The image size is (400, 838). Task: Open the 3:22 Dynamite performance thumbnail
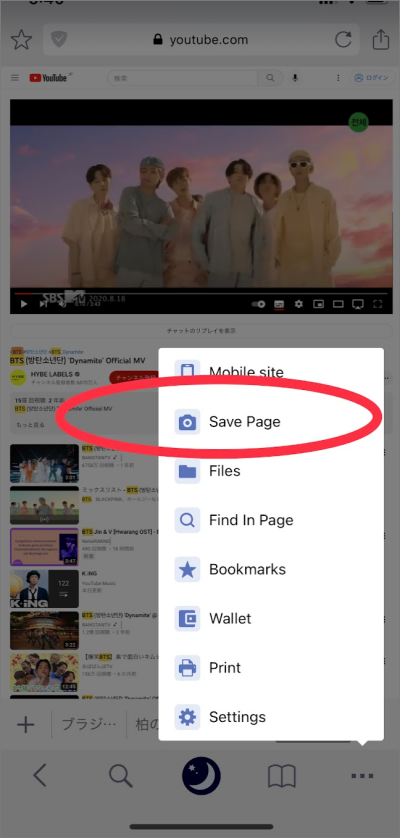click(x=44, y=631)
